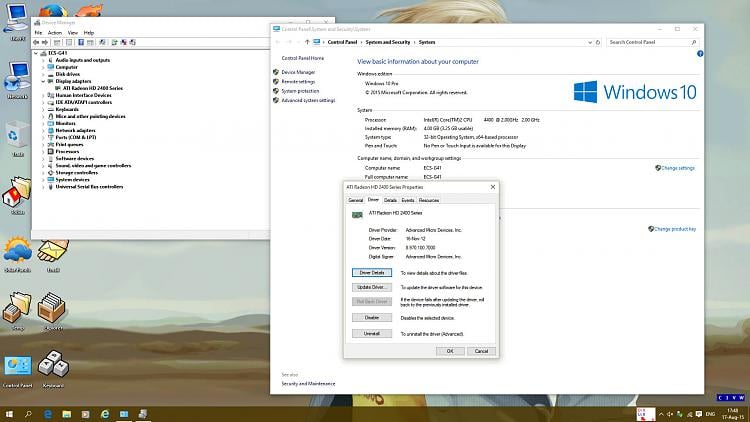This screenshot has width=750, height=422.
Task: Click Disable button in Properties dialog
Action: 372,318
